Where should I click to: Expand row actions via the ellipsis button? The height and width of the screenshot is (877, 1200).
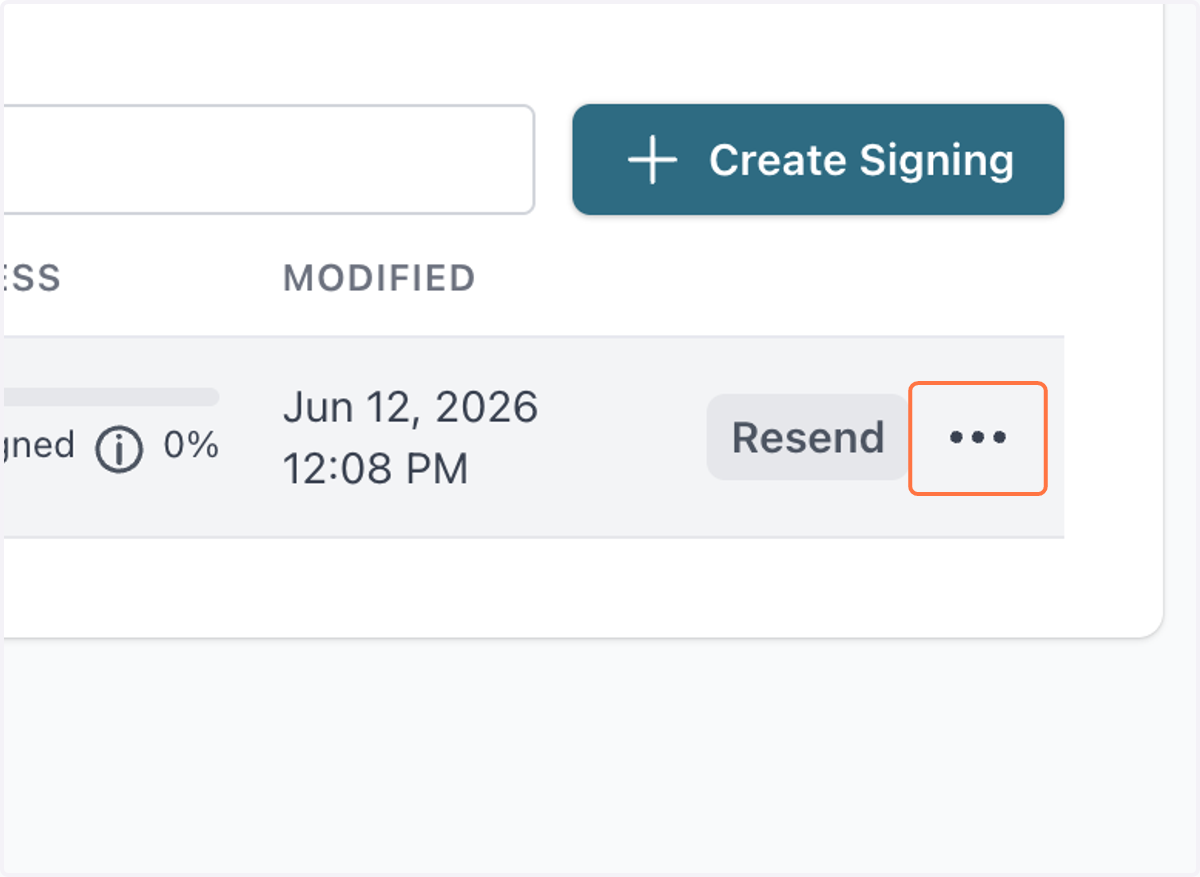click(x=977, y=438)
